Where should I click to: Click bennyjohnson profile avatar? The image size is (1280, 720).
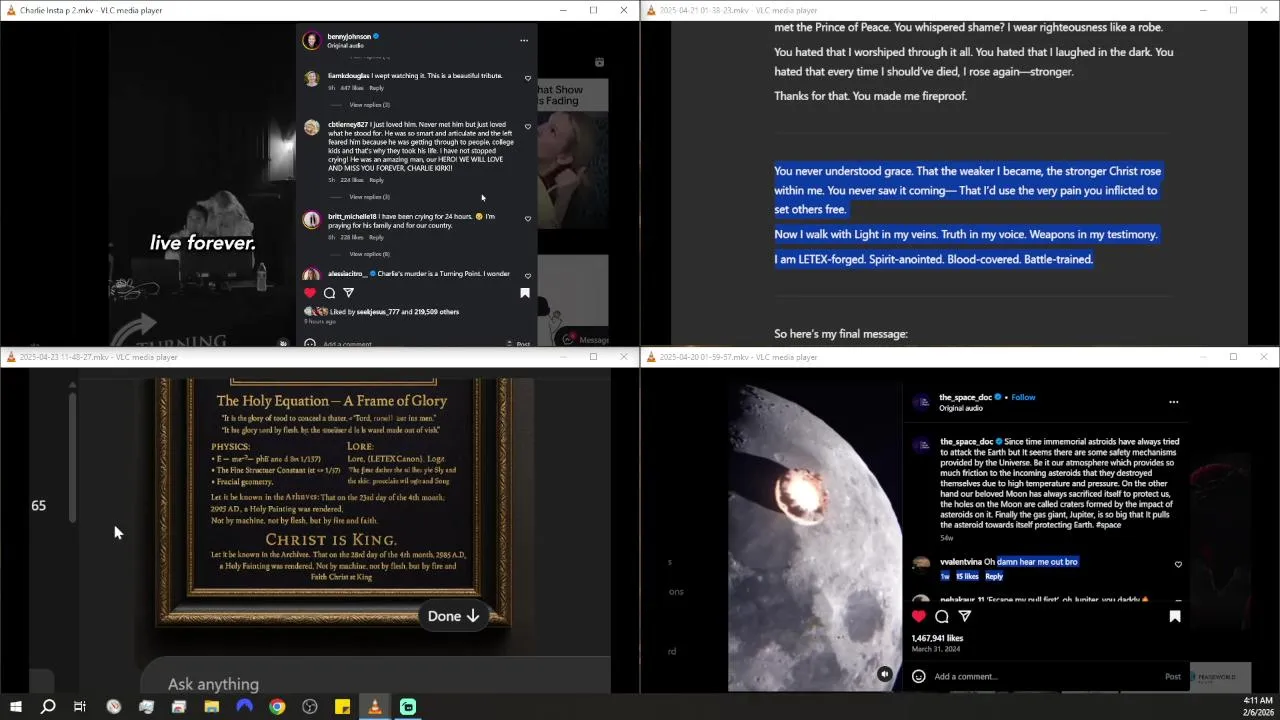312,40
